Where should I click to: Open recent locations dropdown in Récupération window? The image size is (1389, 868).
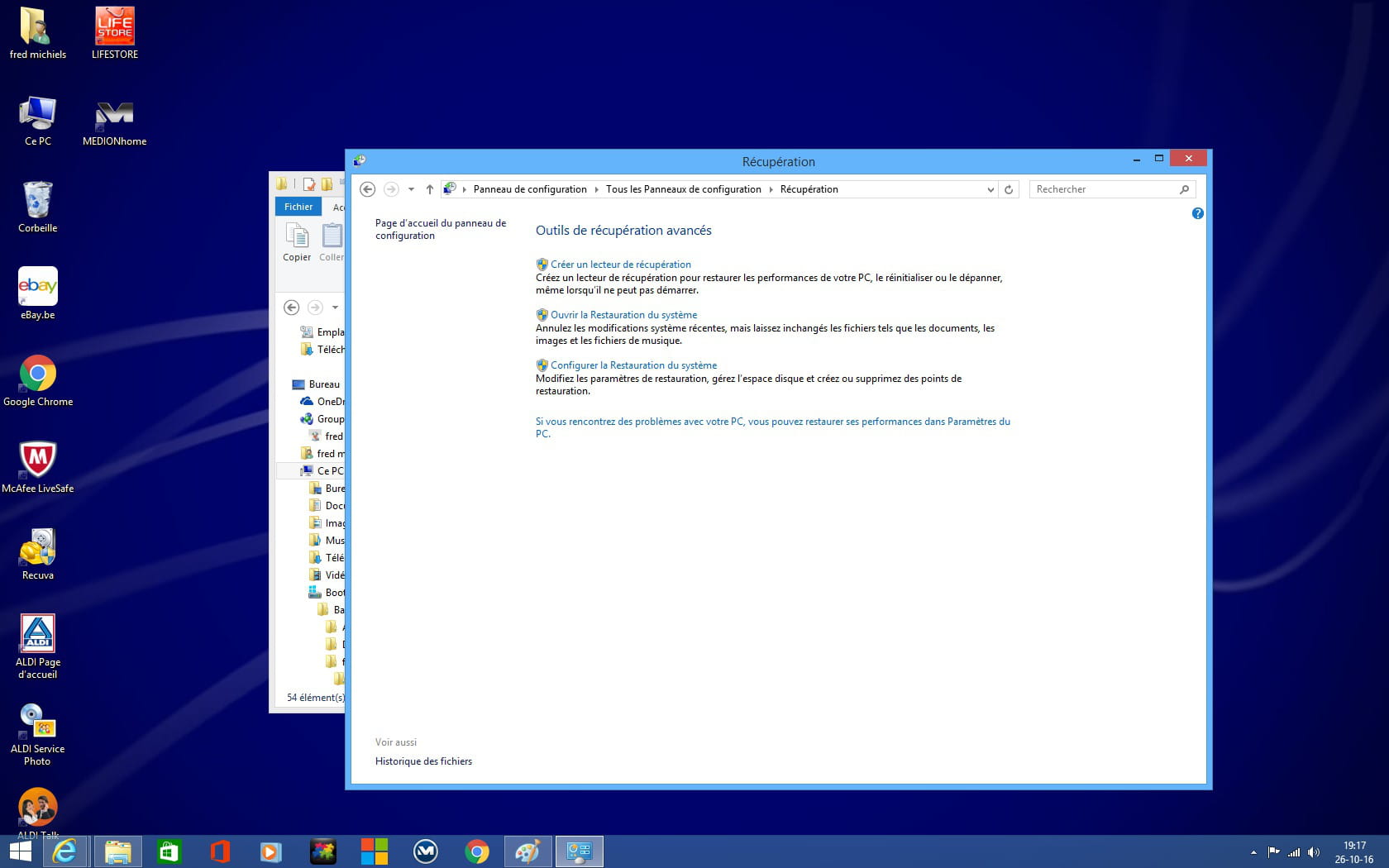[411, 189]
